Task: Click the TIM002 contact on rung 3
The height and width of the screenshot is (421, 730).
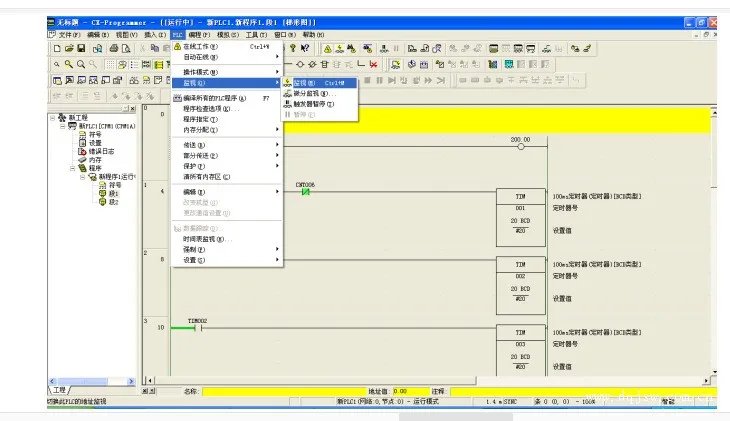Action: click(196, 327)
